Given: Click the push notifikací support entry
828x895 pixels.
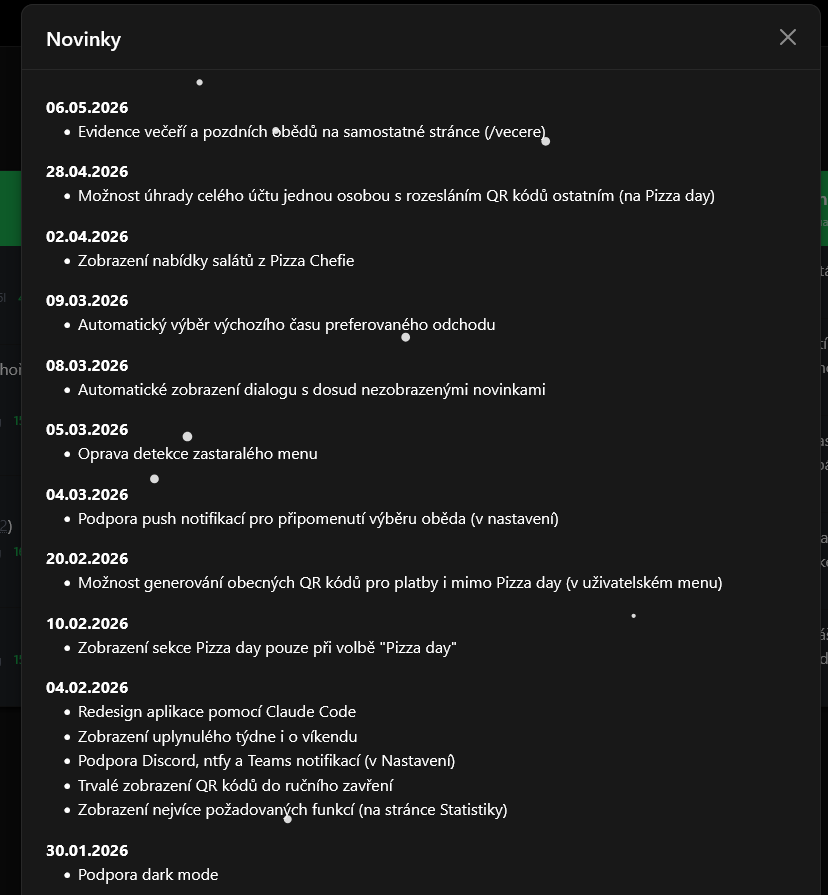Looking at the screenshot, I should [x=318, y=519].
